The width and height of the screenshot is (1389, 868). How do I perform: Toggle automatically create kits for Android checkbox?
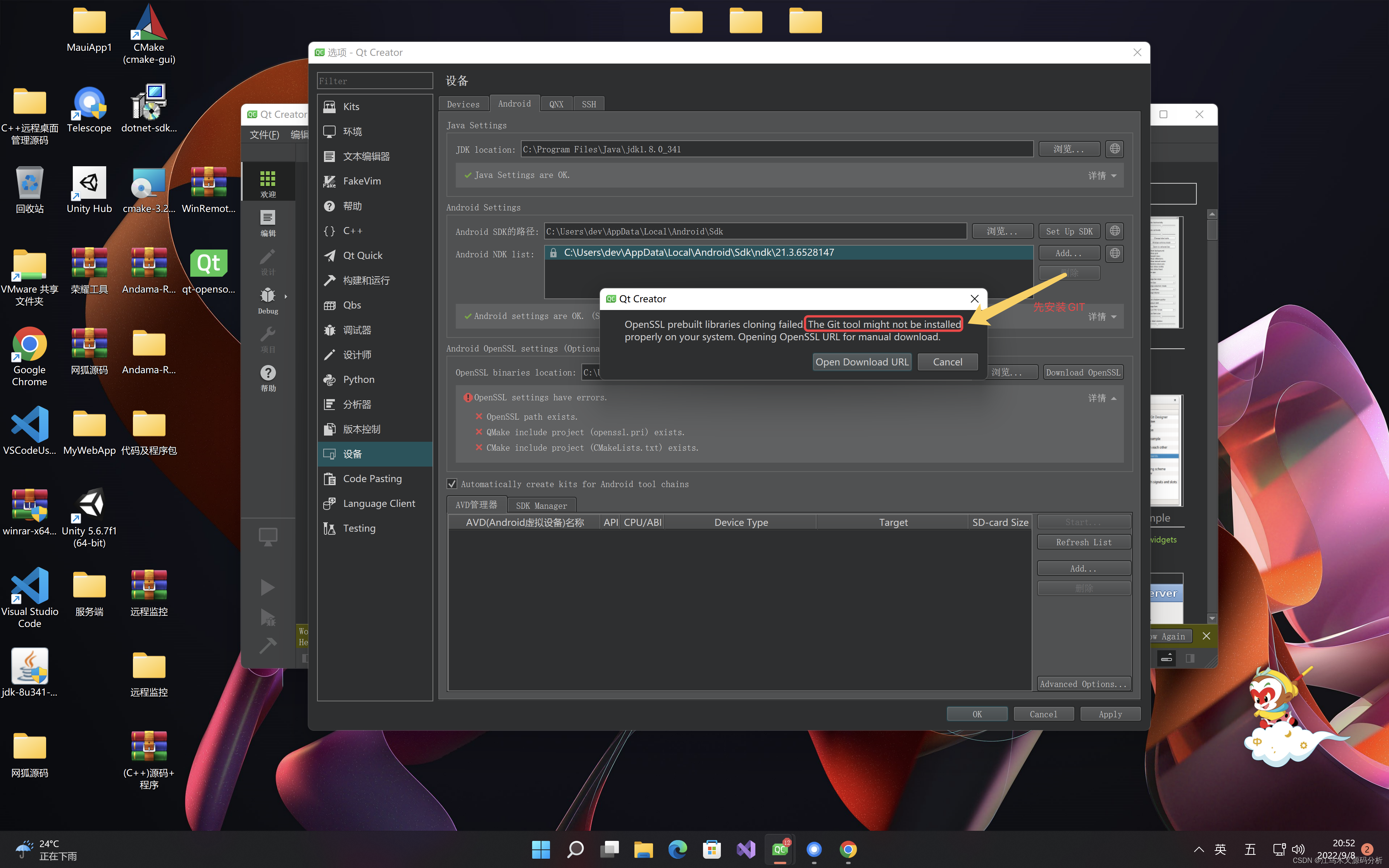(x=452, y=484)
